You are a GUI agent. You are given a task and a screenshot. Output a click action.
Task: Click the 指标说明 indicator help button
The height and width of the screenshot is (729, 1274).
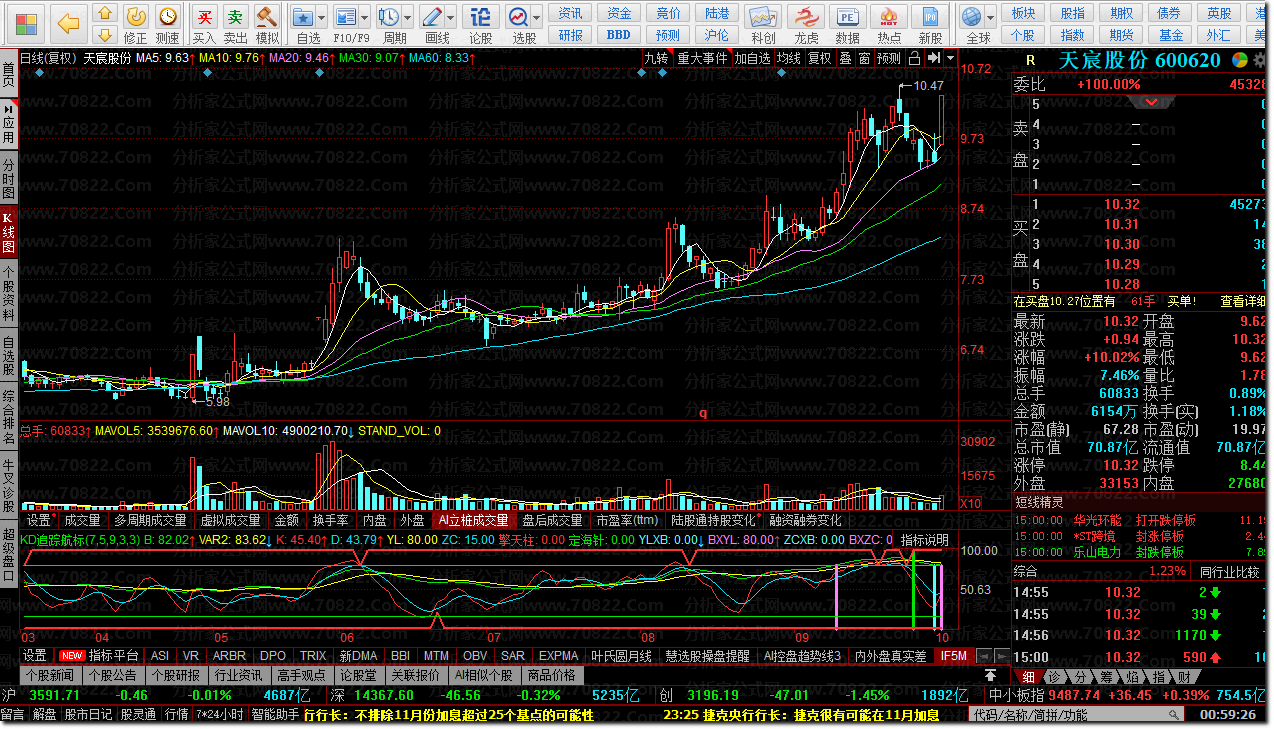pyautogui.click(x=925, y=540)
